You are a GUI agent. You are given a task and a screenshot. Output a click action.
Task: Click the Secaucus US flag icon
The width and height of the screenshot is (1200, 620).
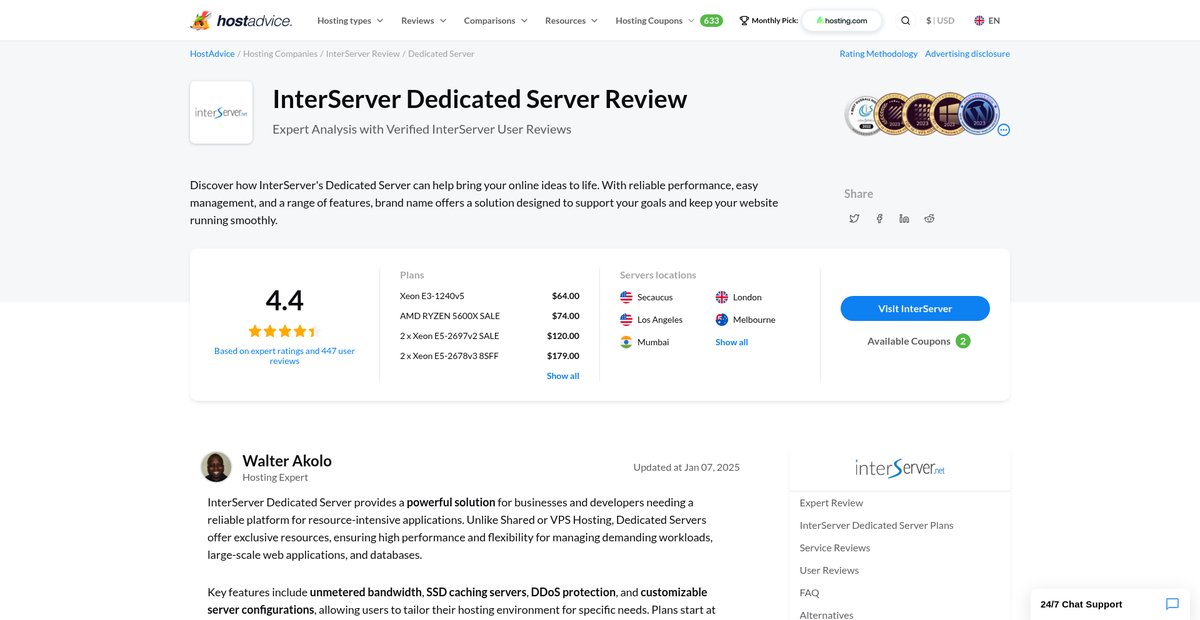(626, 297)
